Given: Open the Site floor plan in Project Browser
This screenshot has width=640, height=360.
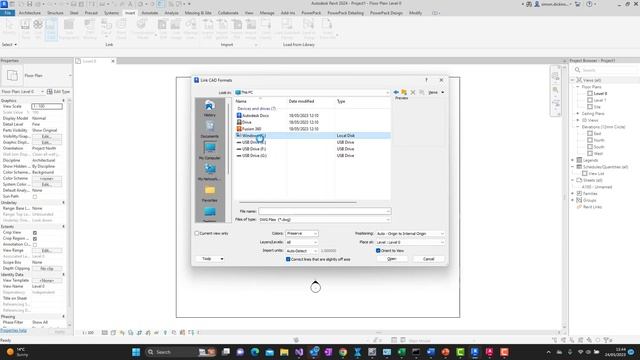Looking at the screenshot, I should pos(597,107).
